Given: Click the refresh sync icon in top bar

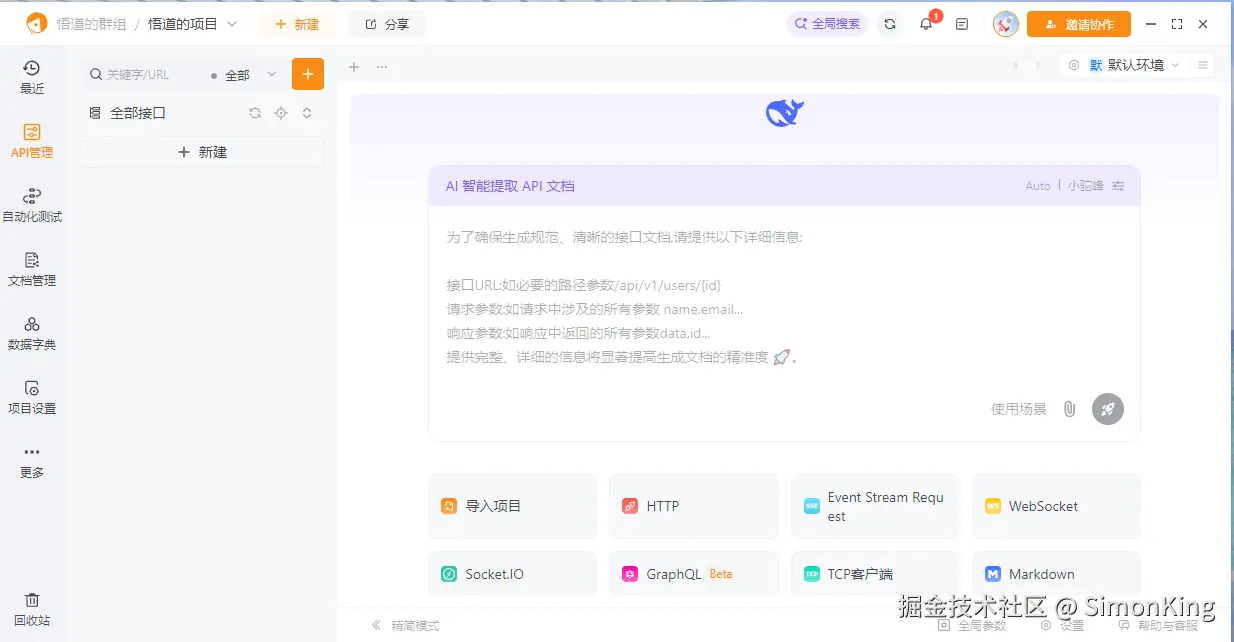Looking at the screenshot, I should click(x=890, y=24).
